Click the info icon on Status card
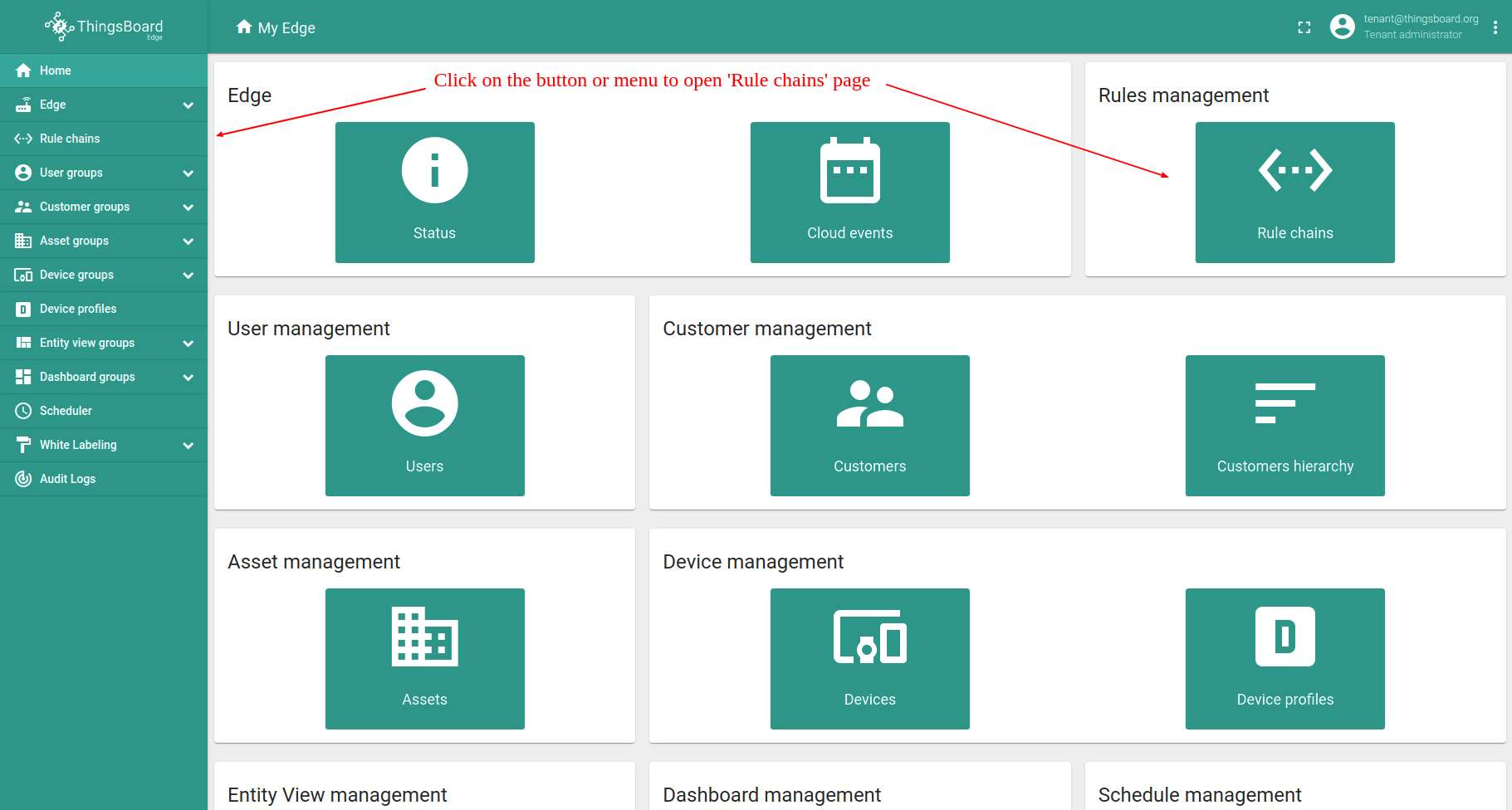 (x=434, y=170)
